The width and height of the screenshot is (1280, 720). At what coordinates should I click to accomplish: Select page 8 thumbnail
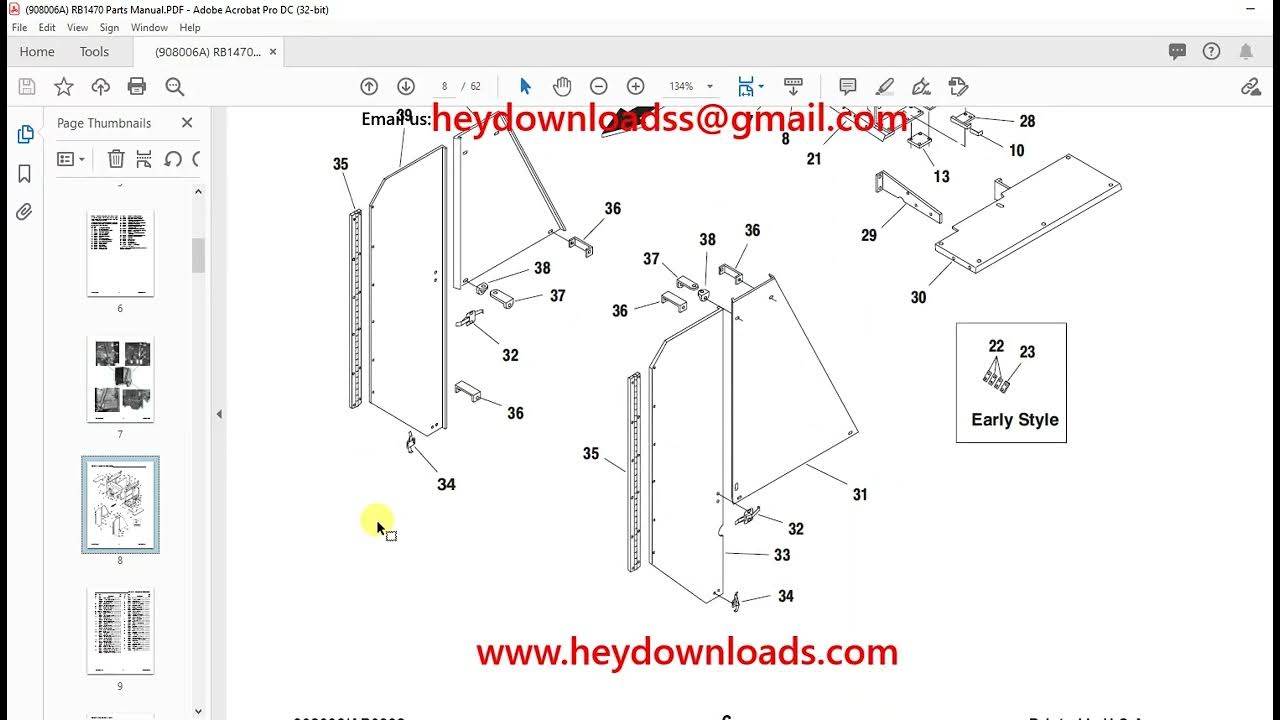coord(120,505)
